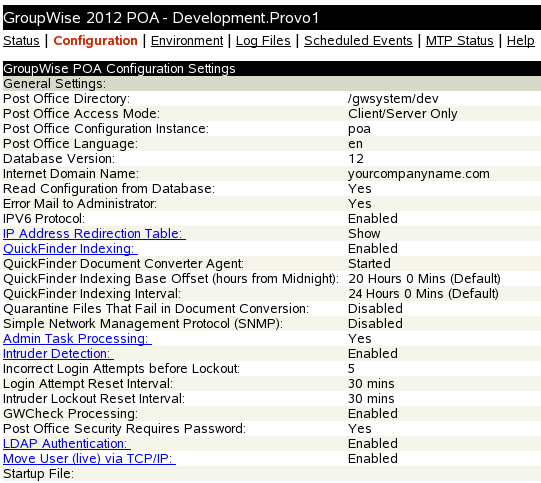Click GWCheck Processing label

pos(70,414)
